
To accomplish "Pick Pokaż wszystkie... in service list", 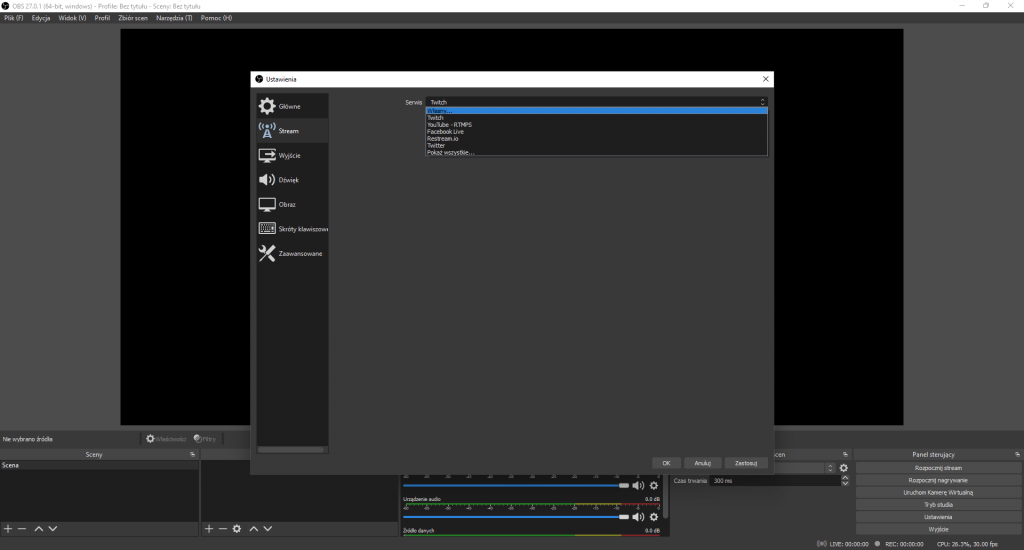I will 451,153.
